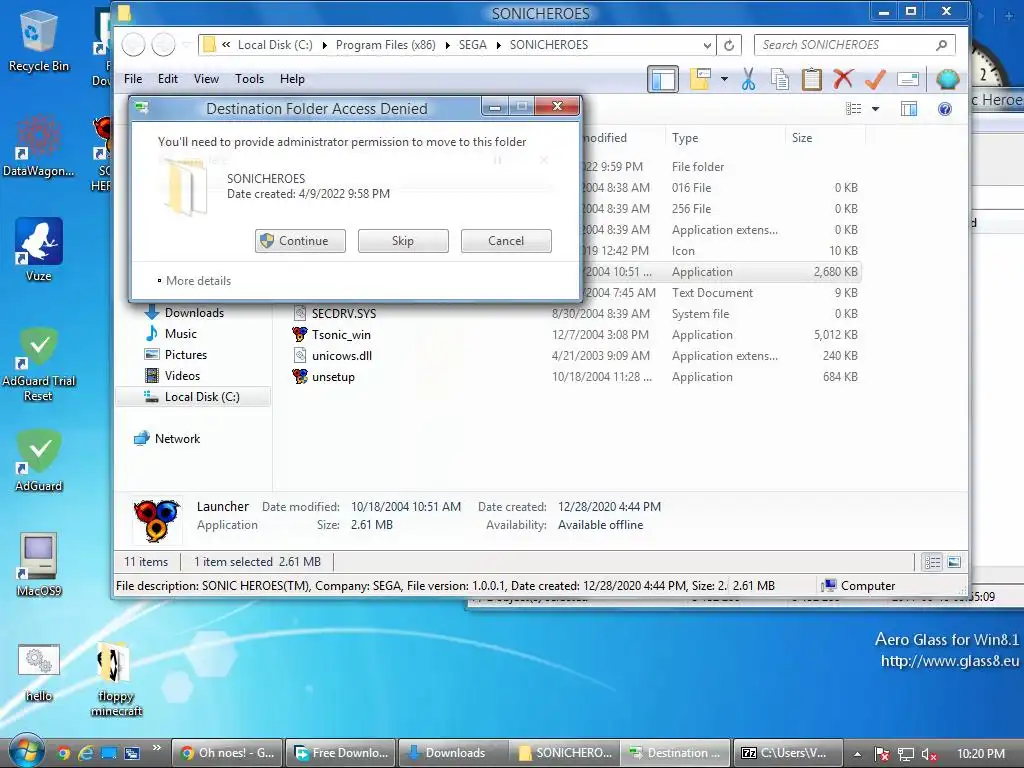This screenshot has width=1024, height=768.
Task: Click the orange checkmark Properties icon
Action: (875, 79)
